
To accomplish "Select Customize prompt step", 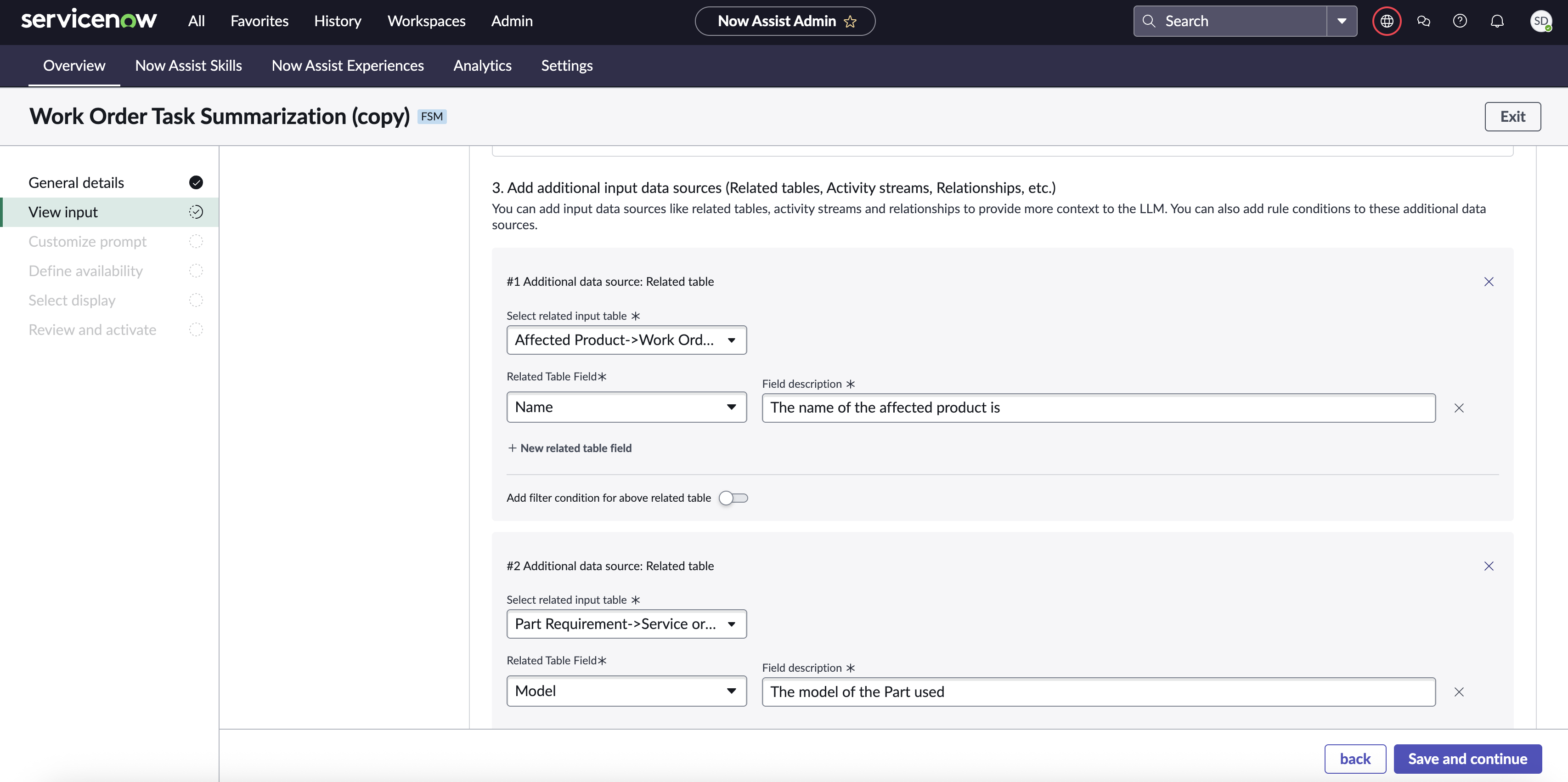I will [x=111, y=241].
